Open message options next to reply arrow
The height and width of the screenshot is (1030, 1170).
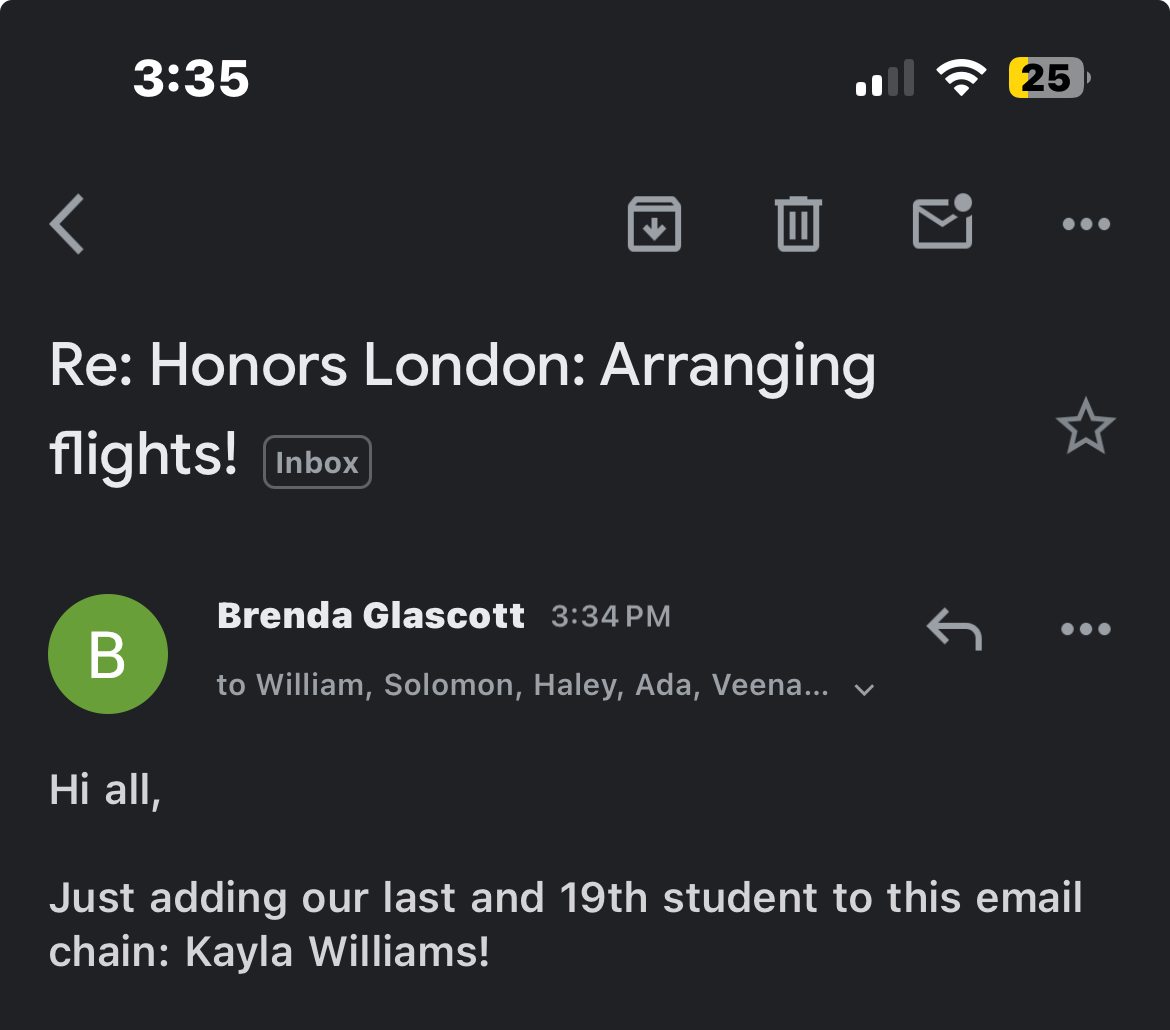point(1086,629)
